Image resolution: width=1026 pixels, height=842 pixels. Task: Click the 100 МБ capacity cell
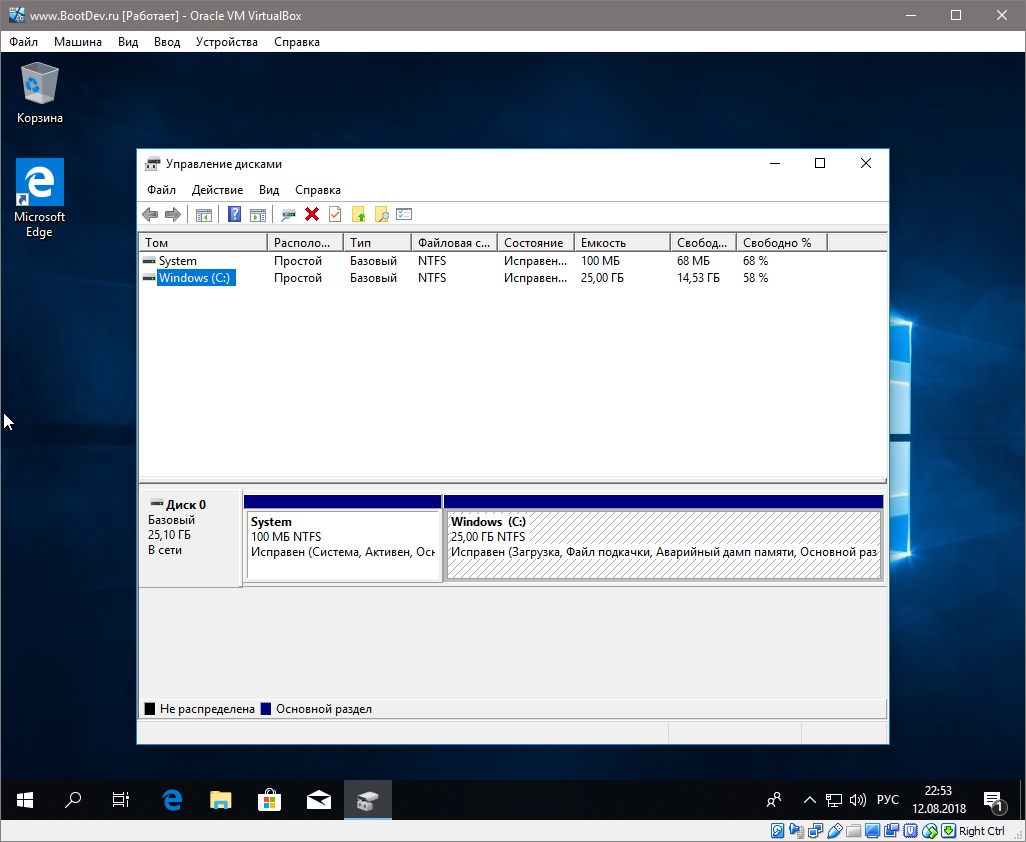(x=600, y=260)
